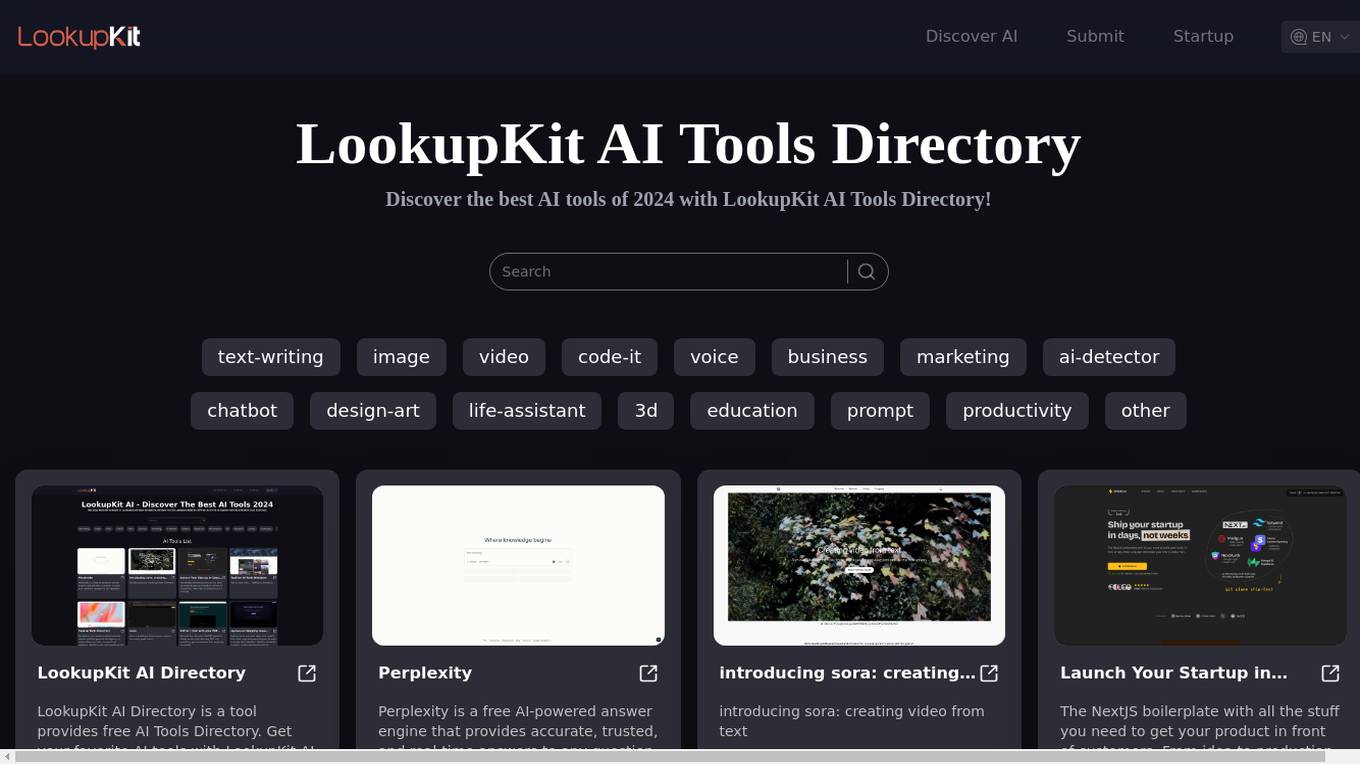Image resolution: width=1360 pixels, height=764 pixels.
Task: Go to the Startup navigation item
Action: [1203, 36]
